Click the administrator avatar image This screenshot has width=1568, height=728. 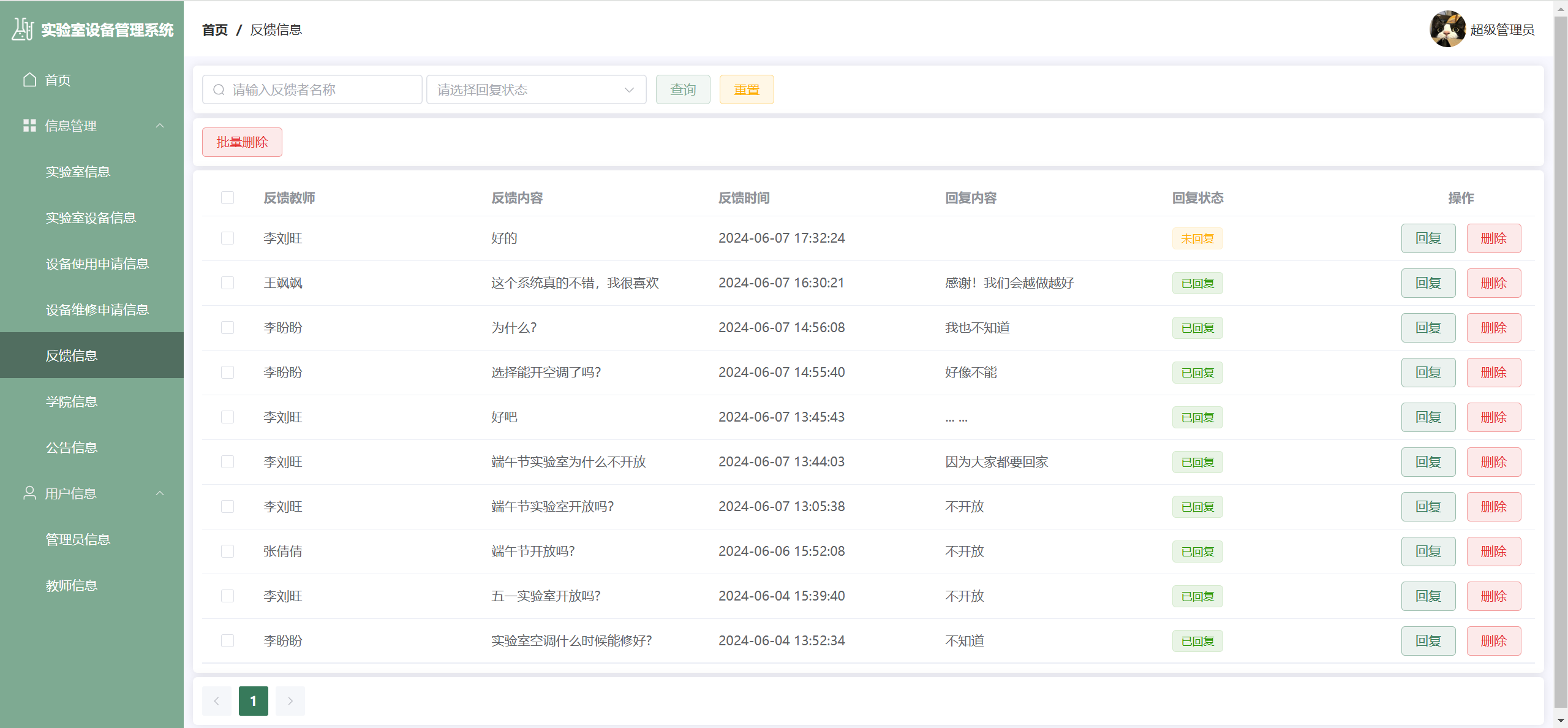(1447, 29)
